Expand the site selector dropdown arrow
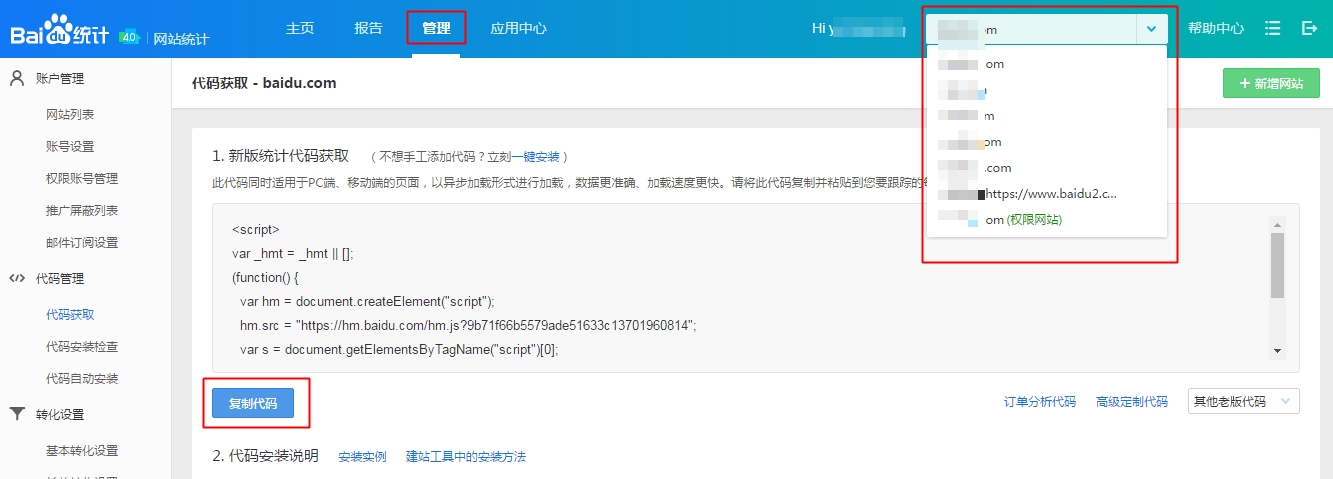 click(x=1151, y=29)
